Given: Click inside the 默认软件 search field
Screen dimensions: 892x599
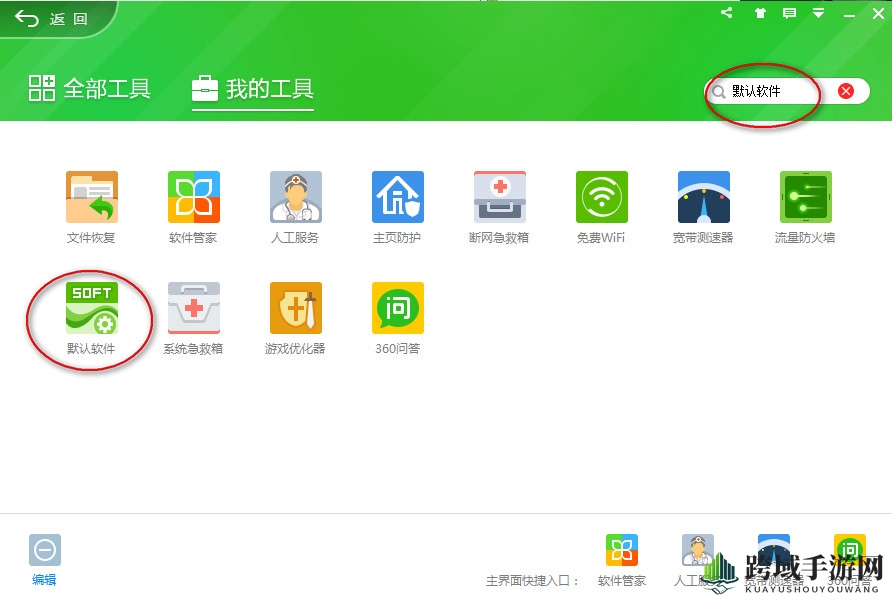Looking at the screenshot, I should [787, 91].
